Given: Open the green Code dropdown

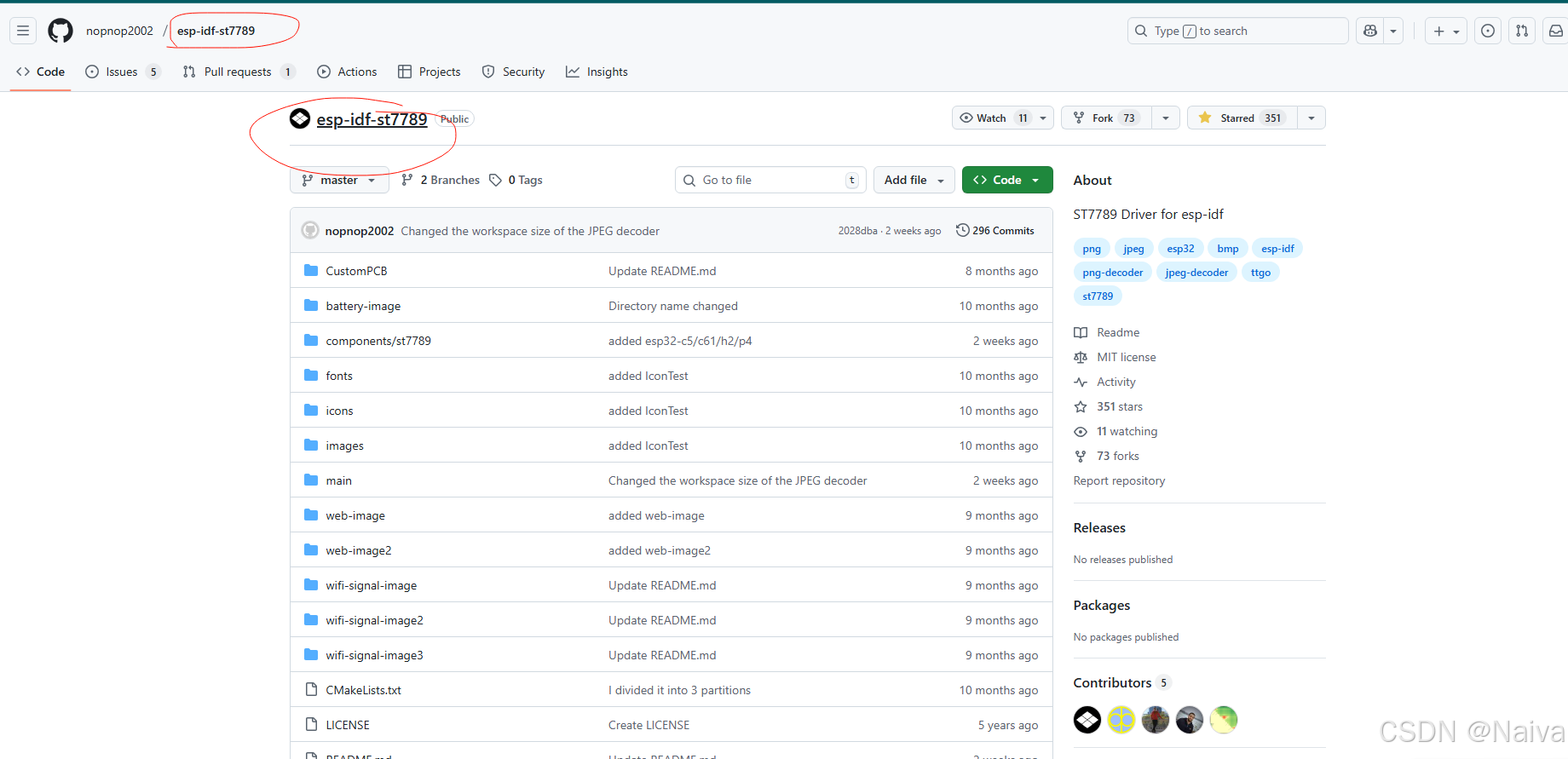Looking at the screenshot, I should 1007,180.
